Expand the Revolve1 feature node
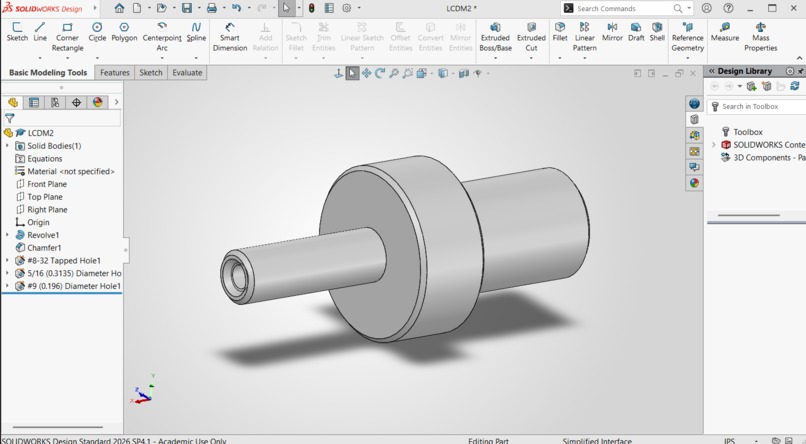The image size is (806, 444). click(7, 235)
